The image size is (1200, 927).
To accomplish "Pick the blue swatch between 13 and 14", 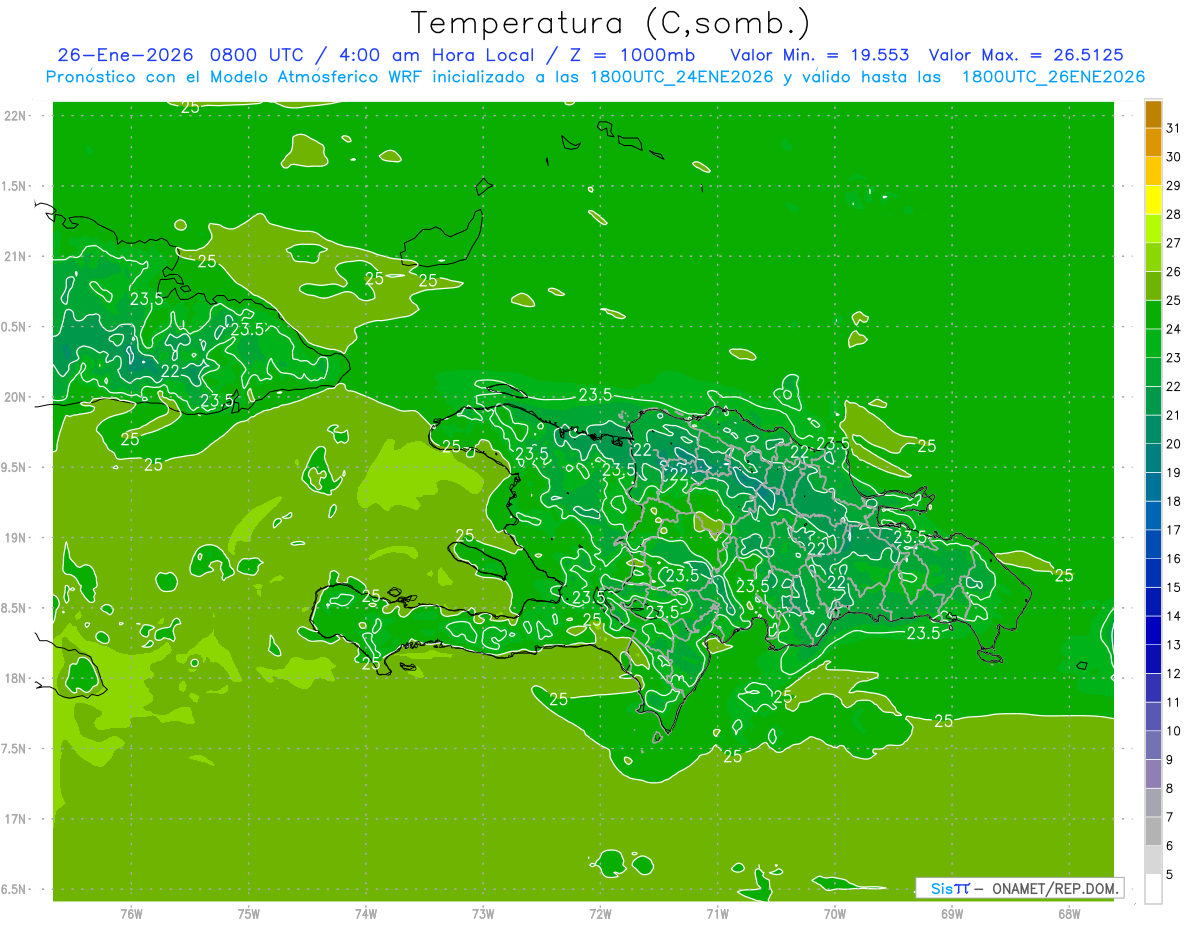I will click(1153, 630).
